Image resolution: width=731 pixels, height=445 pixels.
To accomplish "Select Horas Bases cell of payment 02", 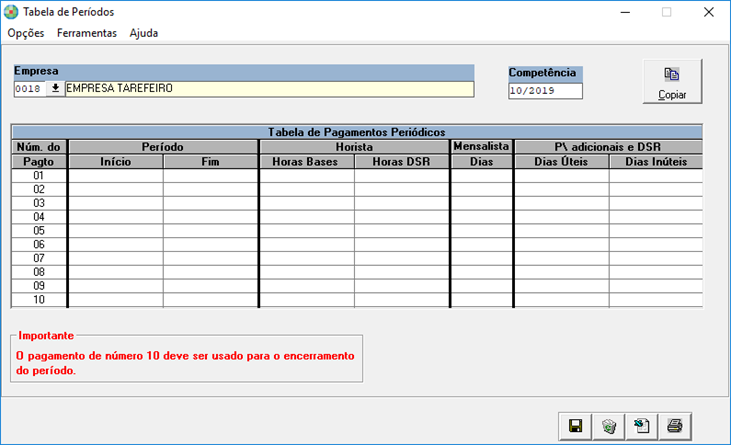I will (307, 189).
